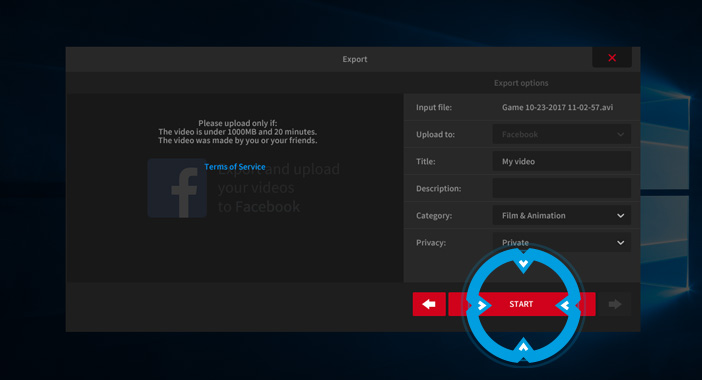The image size is (702, 380).
Task: Click the Input file: label
Action: point(434,107)
